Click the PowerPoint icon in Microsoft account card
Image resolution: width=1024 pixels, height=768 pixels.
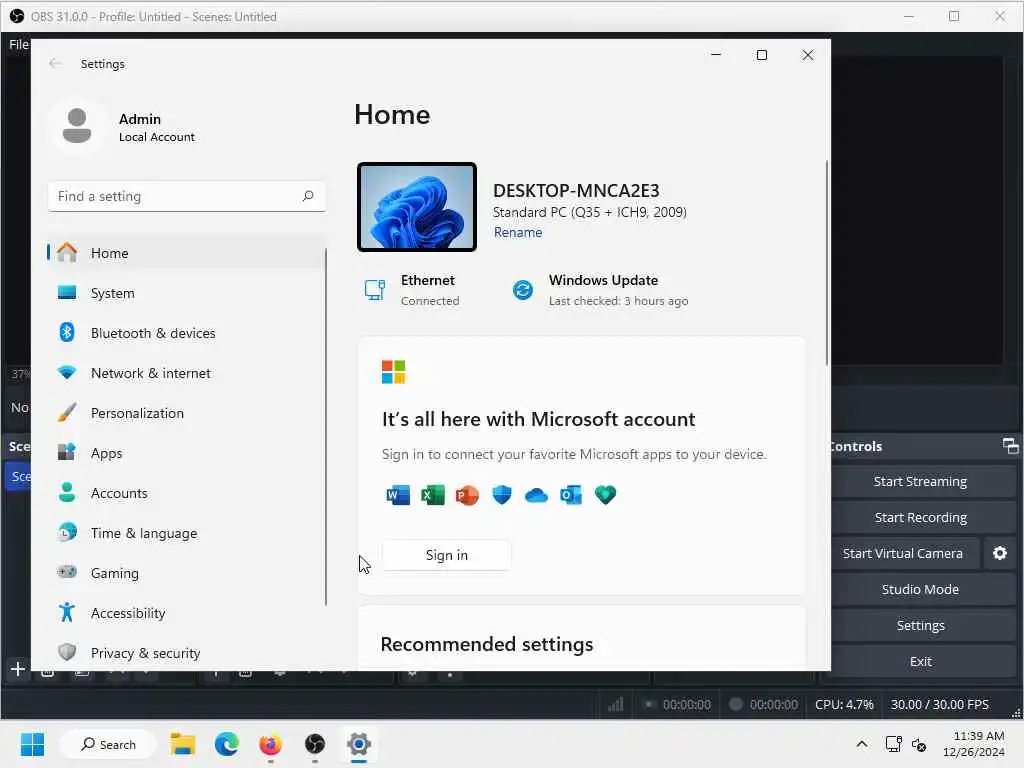coord(467,495)
